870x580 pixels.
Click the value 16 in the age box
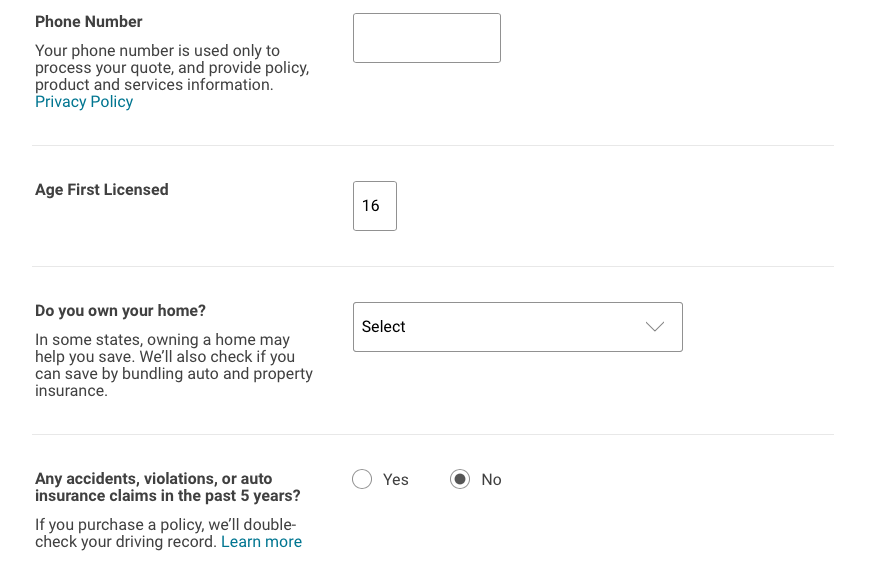click(x=371, y=206)
